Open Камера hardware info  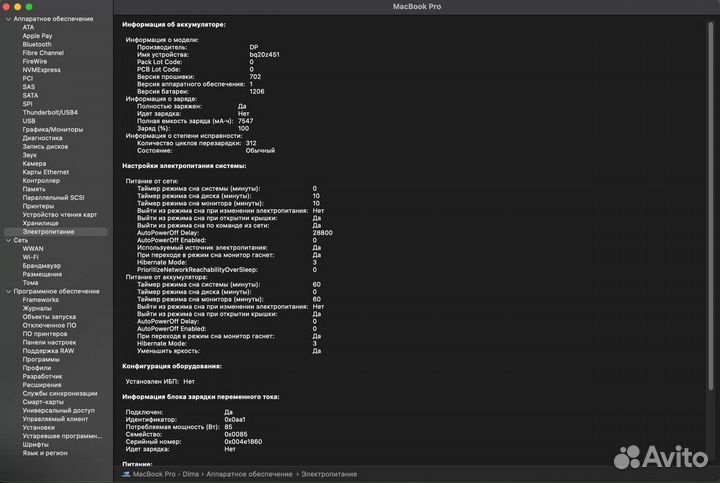point(34,163)
